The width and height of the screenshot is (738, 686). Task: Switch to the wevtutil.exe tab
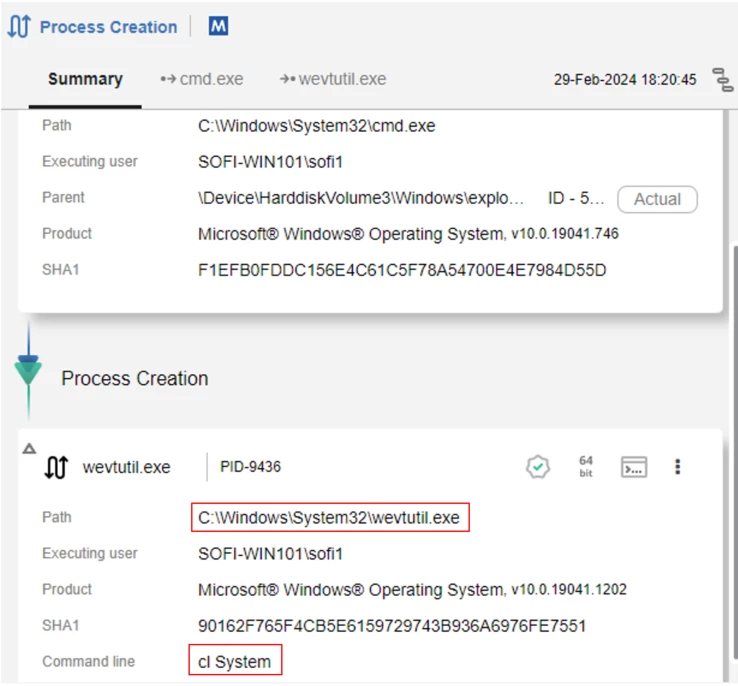pos(333,79)
